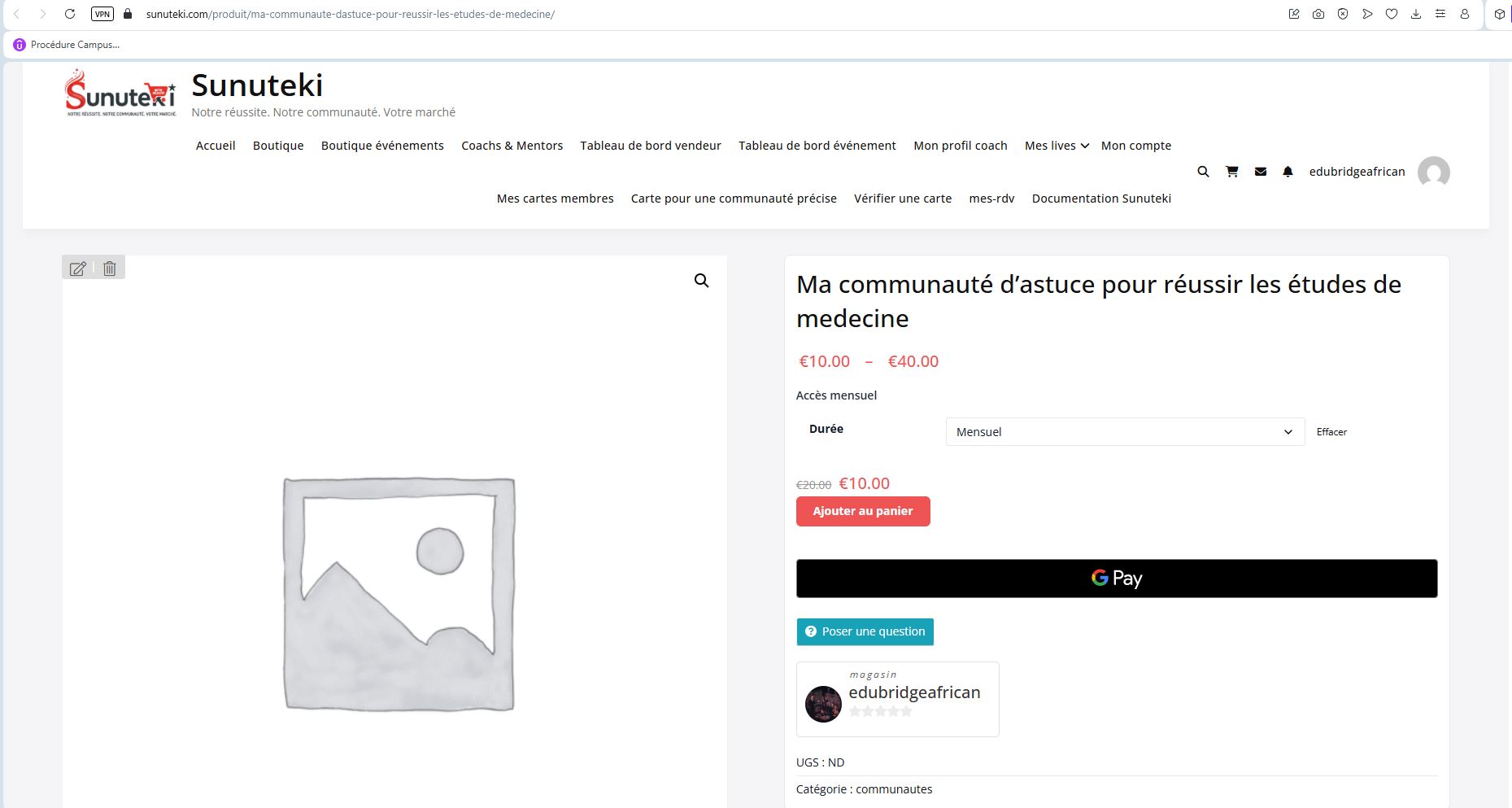Click Poser une question button

[865, 631]
